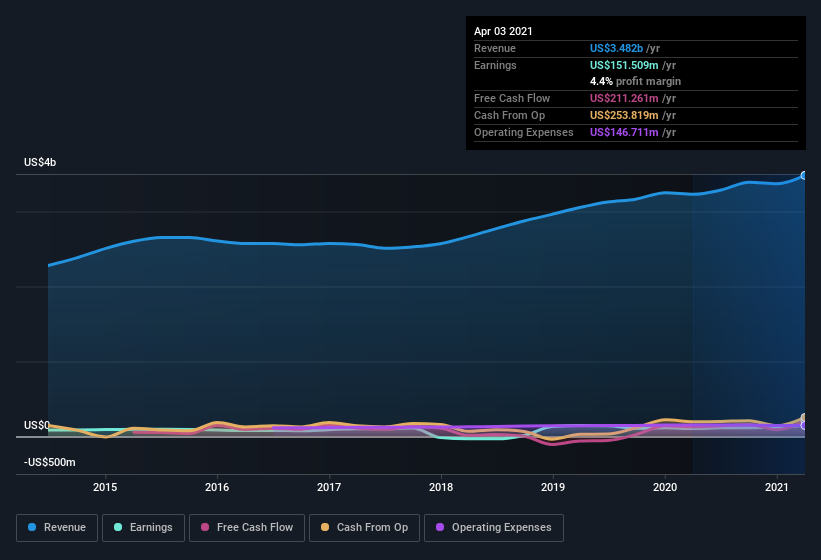Click the 4.4% profit margin text
This screenshot has width=821, height=560.
tap(636, 81)
